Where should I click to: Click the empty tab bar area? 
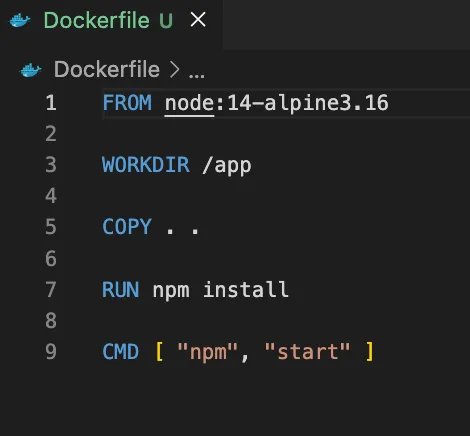[346, 25]
